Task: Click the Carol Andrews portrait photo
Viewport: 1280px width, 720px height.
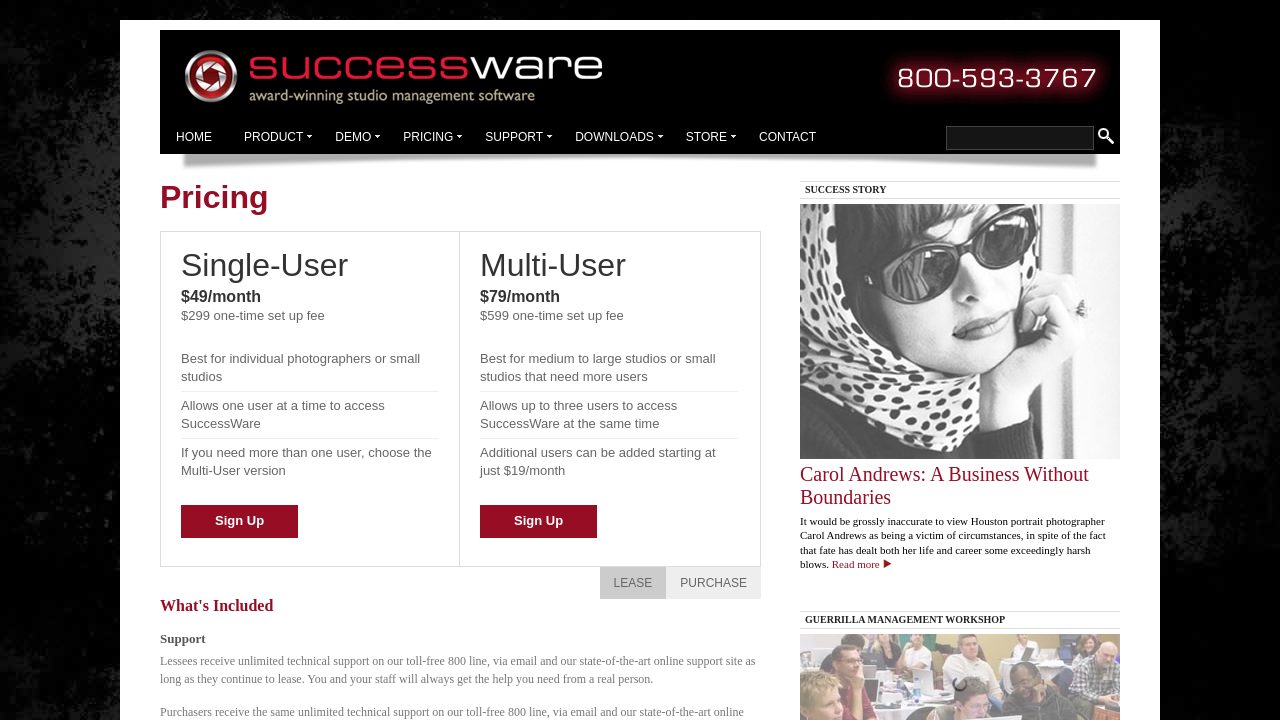Action: click(959, 331)
